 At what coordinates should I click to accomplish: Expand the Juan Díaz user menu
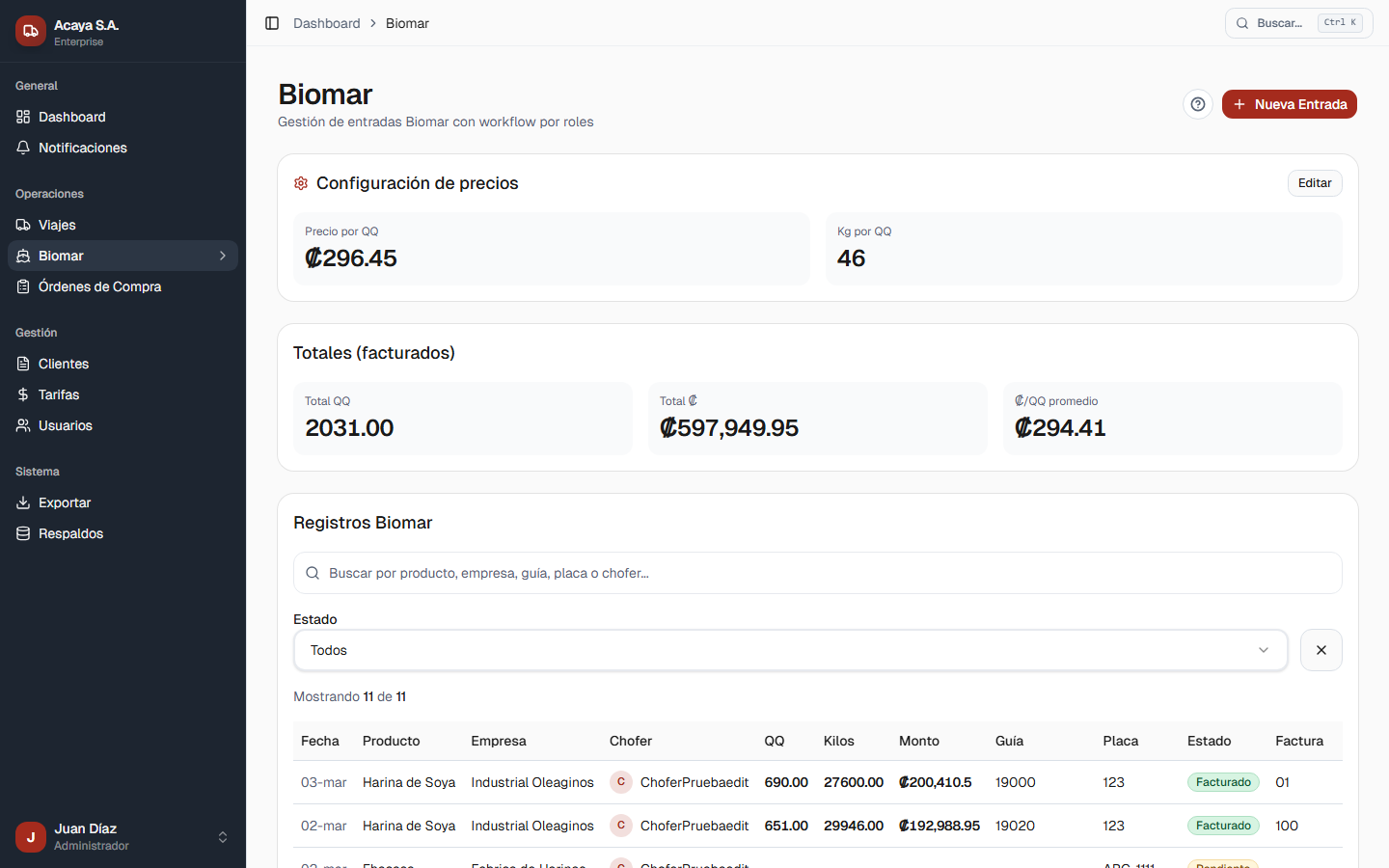pos(223,837)
